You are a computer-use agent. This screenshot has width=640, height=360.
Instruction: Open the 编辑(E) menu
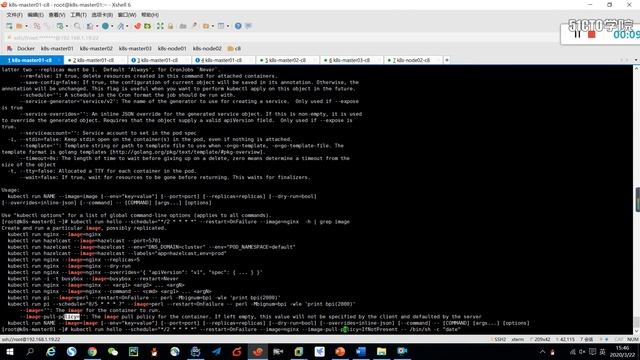(36, 15)
